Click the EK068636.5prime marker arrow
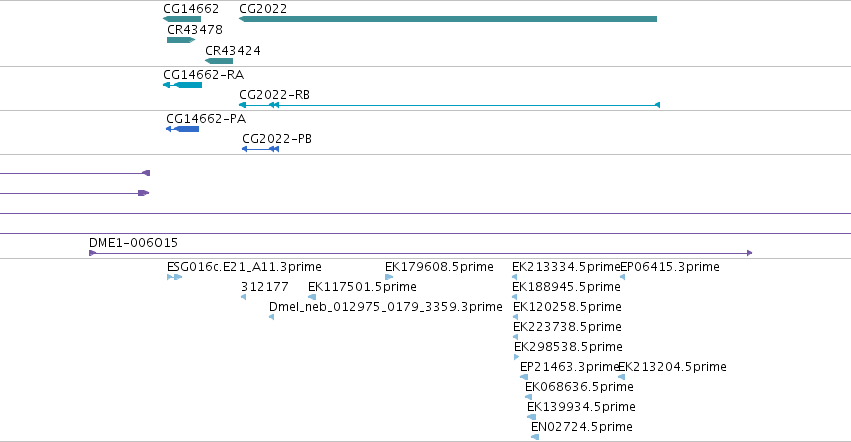This screenshot has height=442, width=851. tap(529, 397)
